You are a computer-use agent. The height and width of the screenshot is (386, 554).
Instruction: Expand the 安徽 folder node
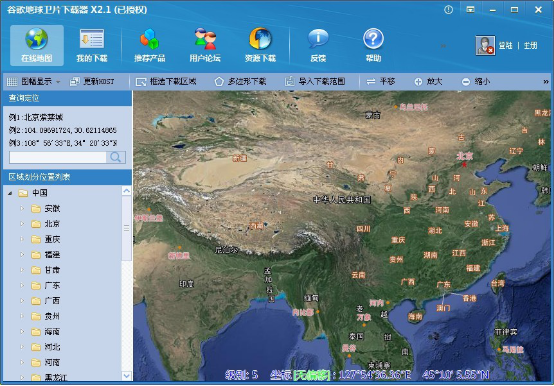tap(22, 209)
